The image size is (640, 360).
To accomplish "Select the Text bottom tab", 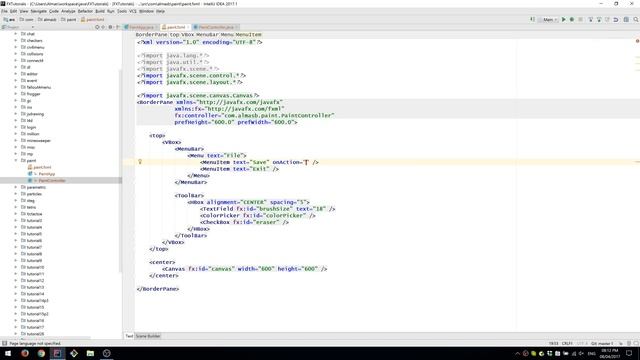I will (129, 336).
